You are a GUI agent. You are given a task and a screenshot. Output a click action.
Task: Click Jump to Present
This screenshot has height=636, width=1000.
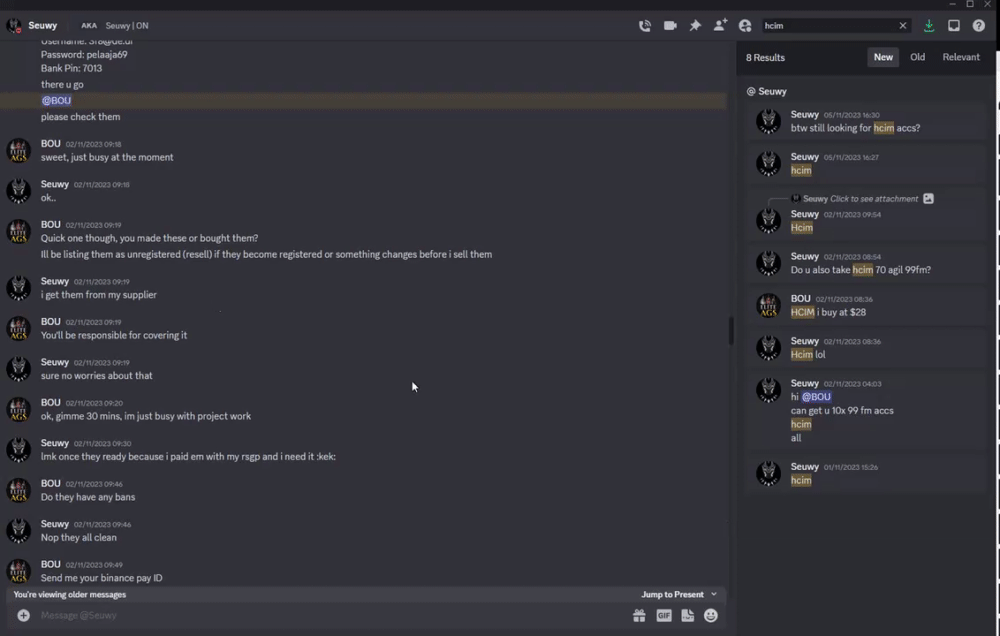point(672,595)
